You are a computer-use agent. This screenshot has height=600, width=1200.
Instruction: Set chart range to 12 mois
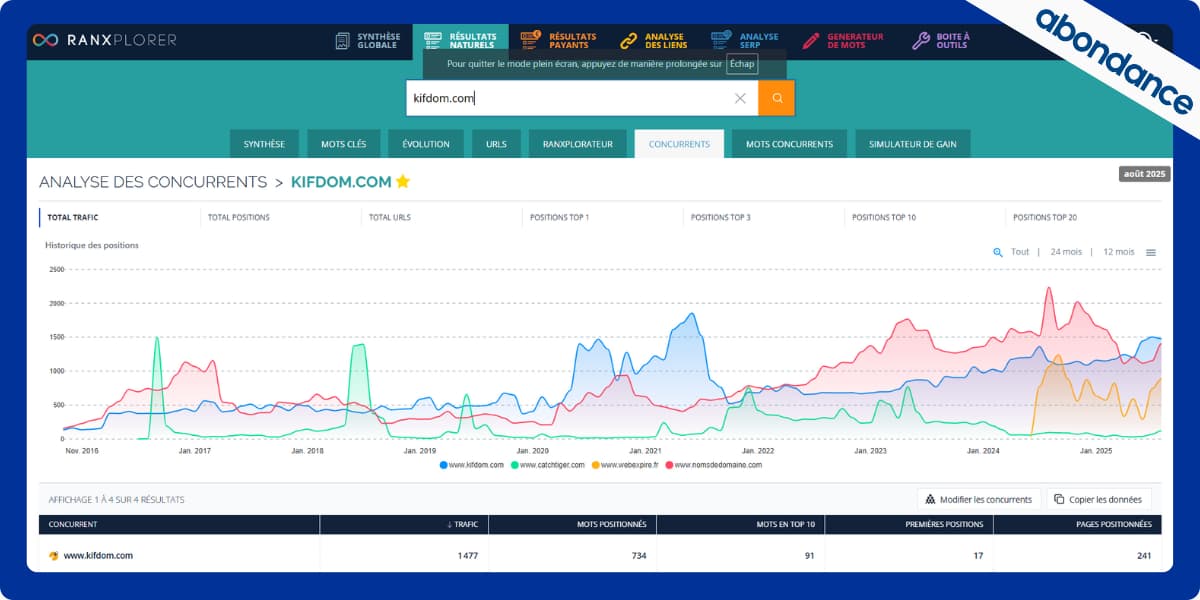(x=1119, y=252)
